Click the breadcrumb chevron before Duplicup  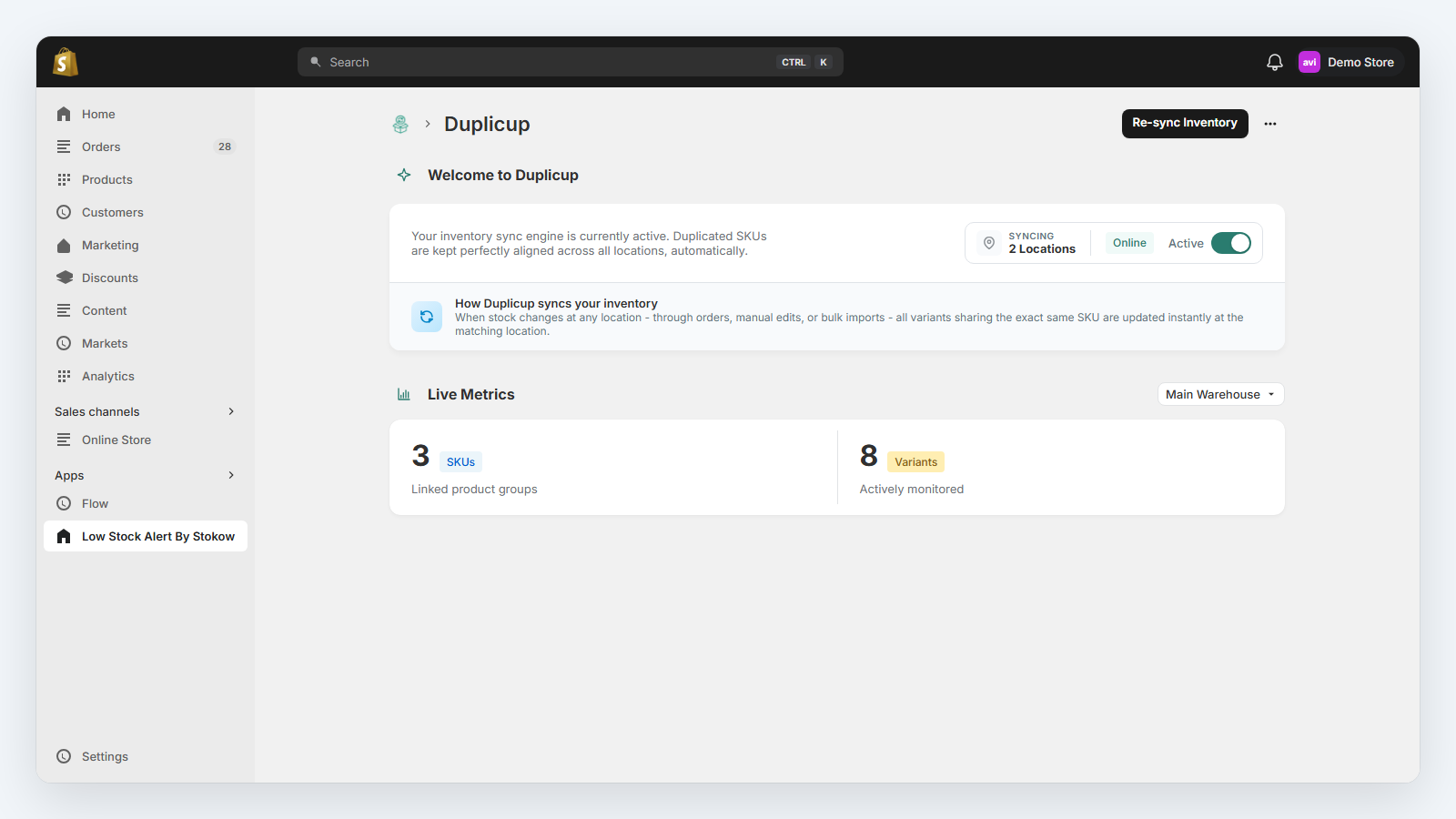pyautogui.click(x=427, y=124)
